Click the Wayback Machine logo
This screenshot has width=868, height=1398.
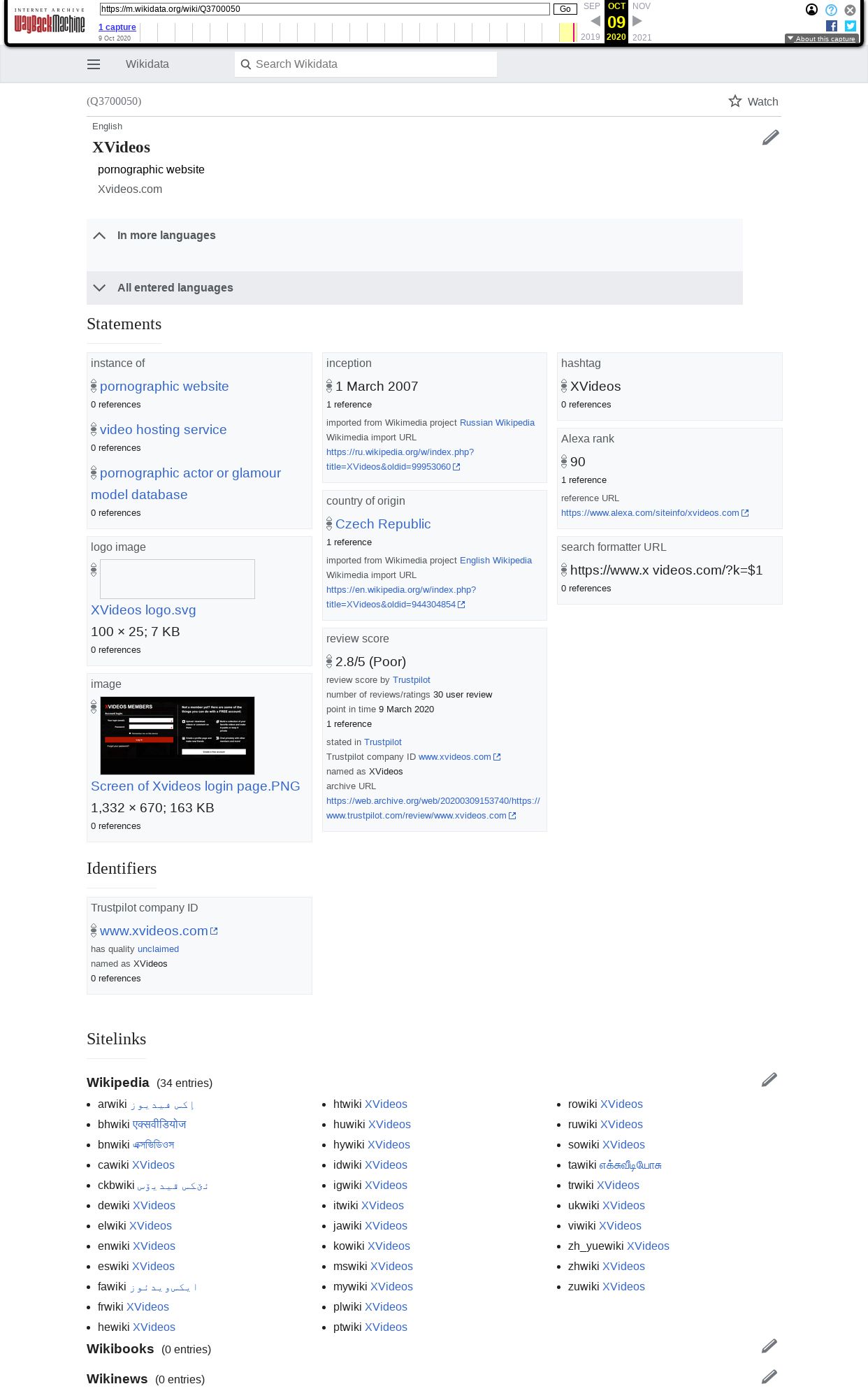click(50, 21)
